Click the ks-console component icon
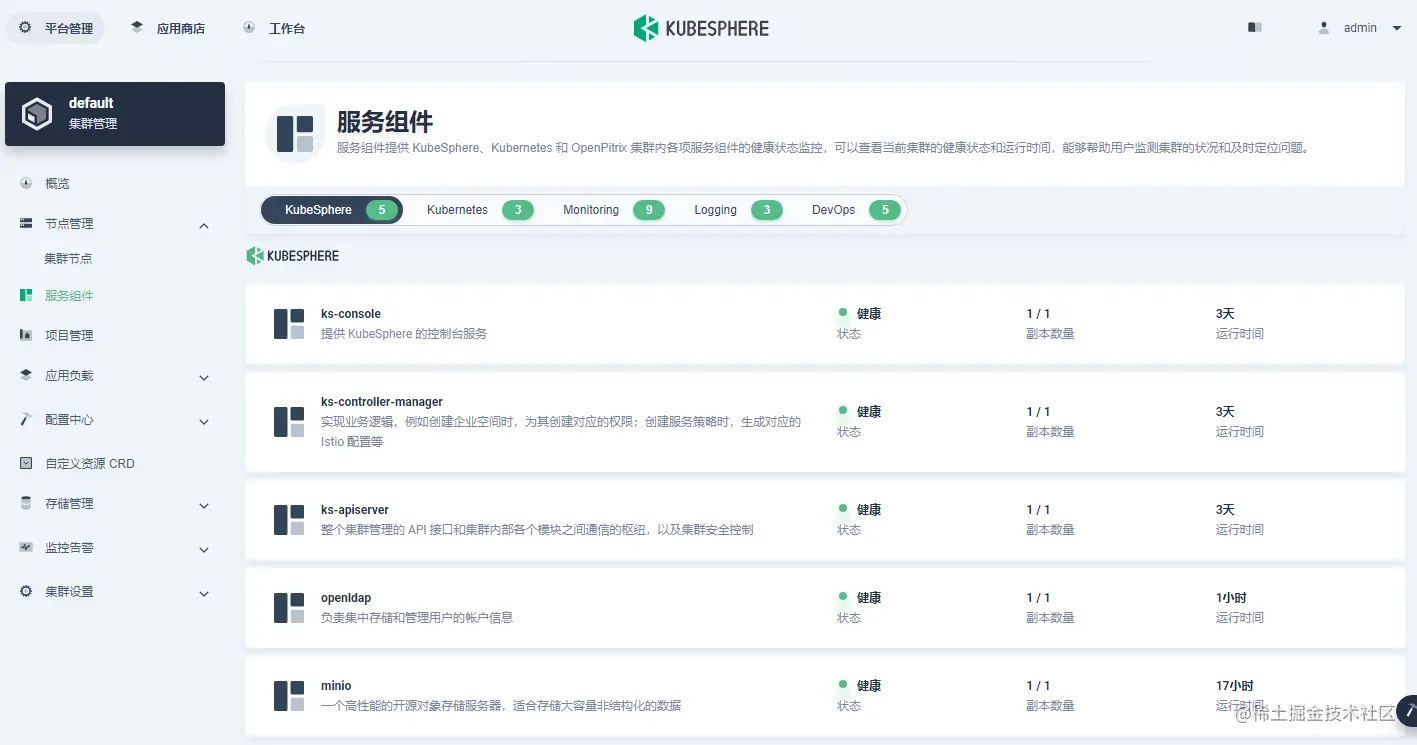Viewport: 1417px width, 745px height. pyautogui.click(x=289, y=324)
